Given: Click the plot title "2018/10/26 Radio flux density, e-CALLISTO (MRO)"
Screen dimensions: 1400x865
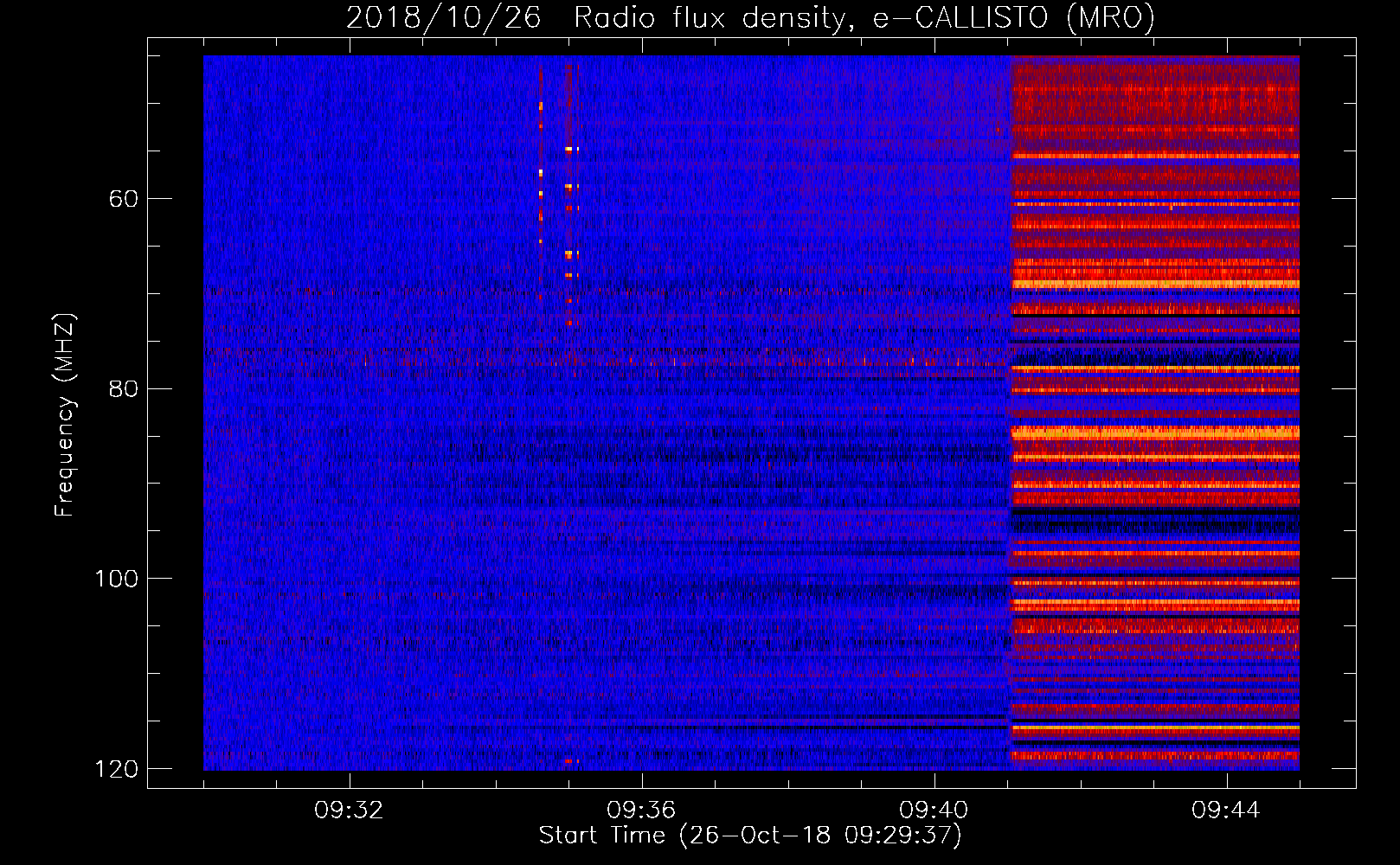Looking at the screenshot, I should click(750, 17).
